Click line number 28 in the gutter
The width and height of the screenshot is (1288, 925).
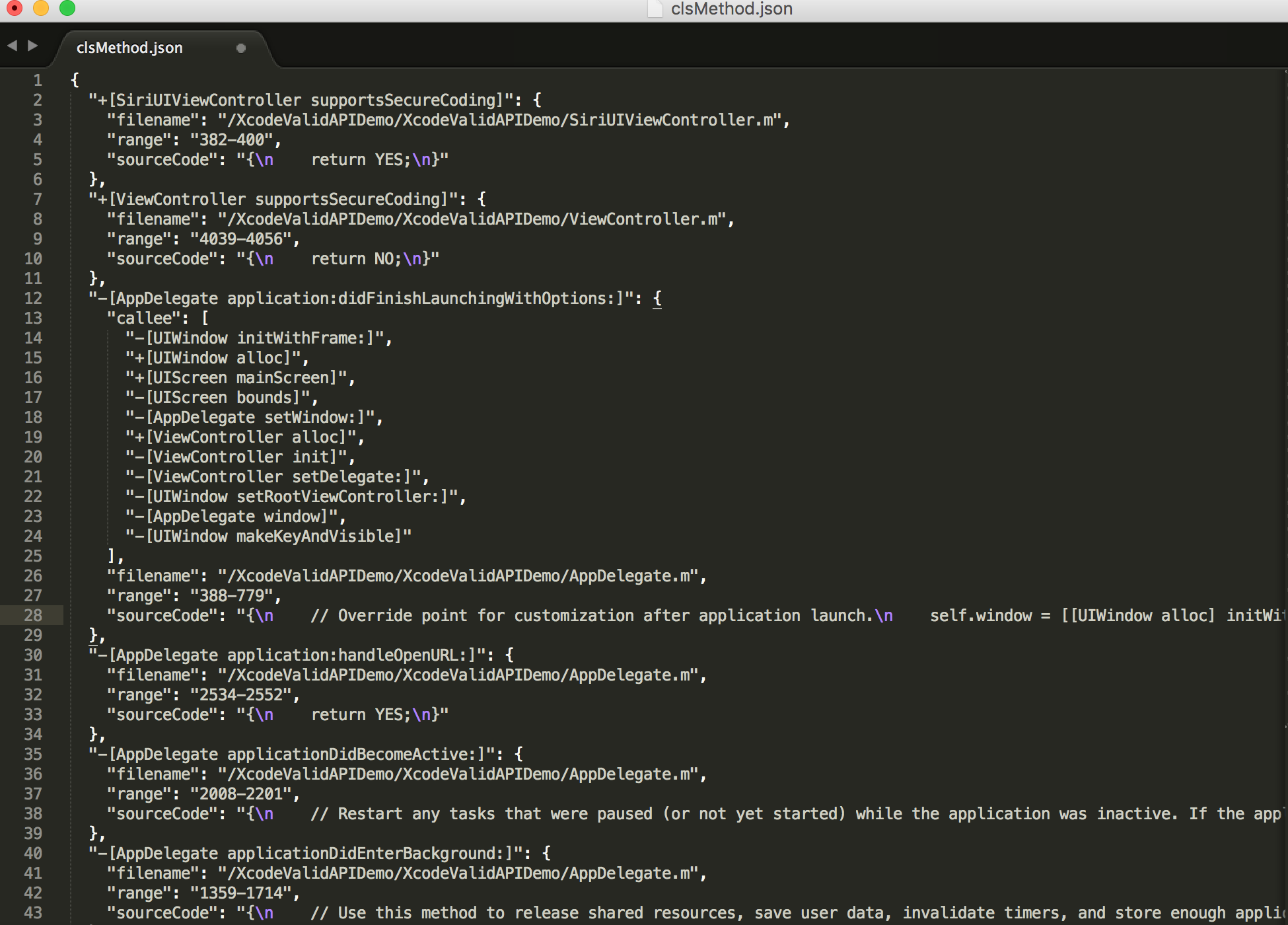coord(33,615)
